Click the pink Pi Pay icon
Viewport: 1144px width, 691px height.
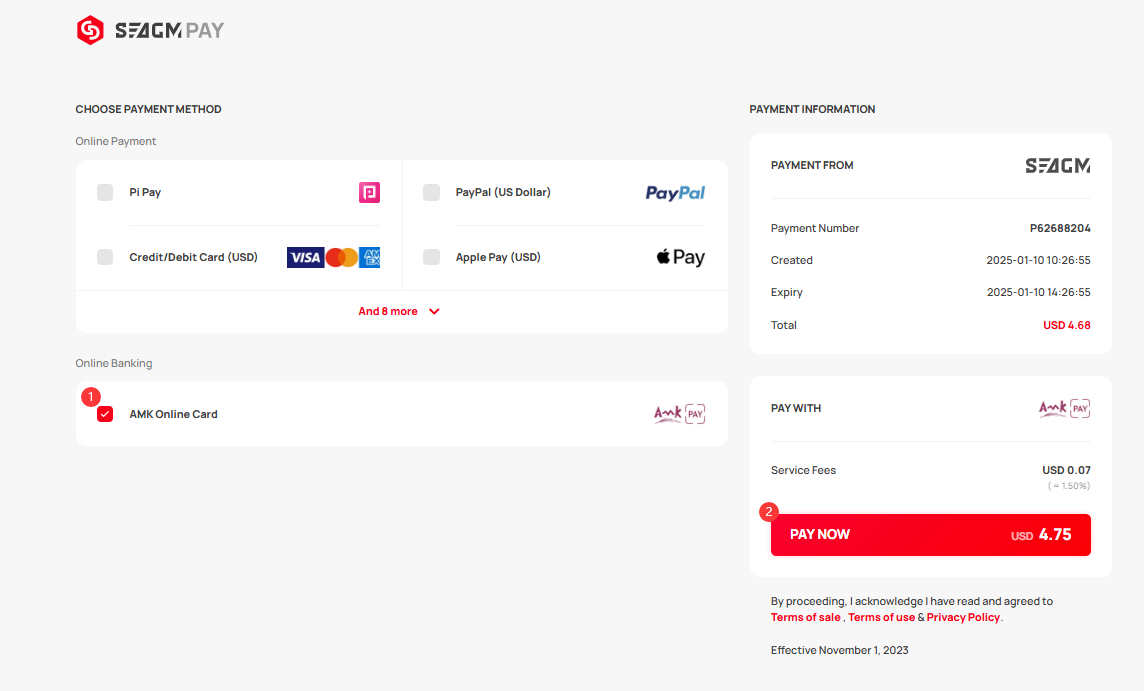[369, 193]
